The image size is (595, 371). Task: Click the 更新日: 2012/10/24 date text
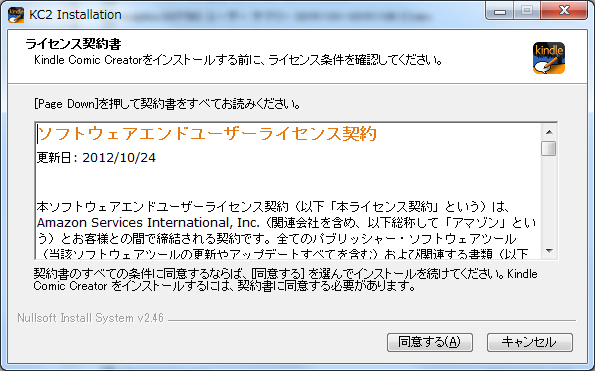(96, 157)
